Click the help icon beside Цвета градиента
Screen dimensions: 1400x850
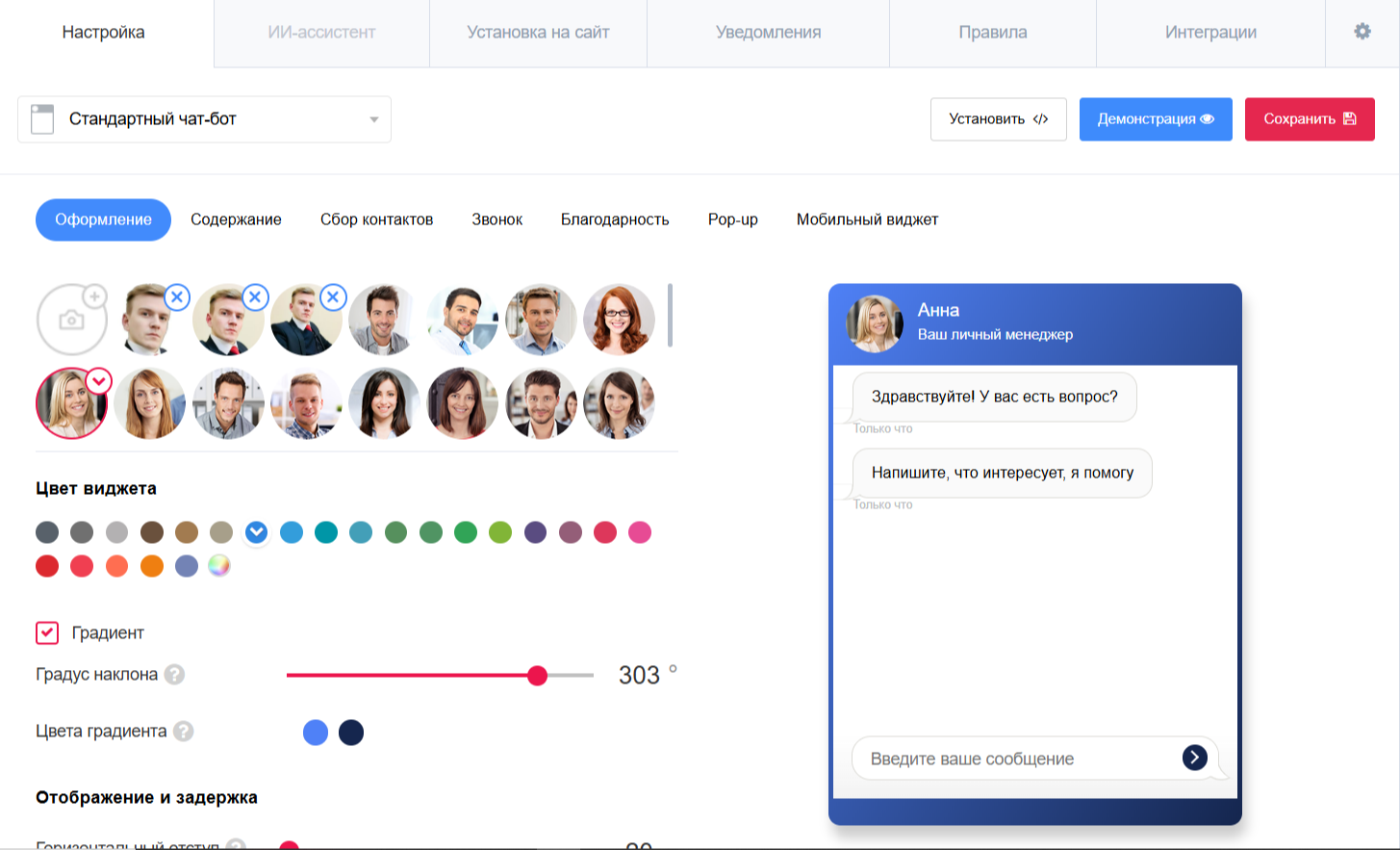point(183,732)
